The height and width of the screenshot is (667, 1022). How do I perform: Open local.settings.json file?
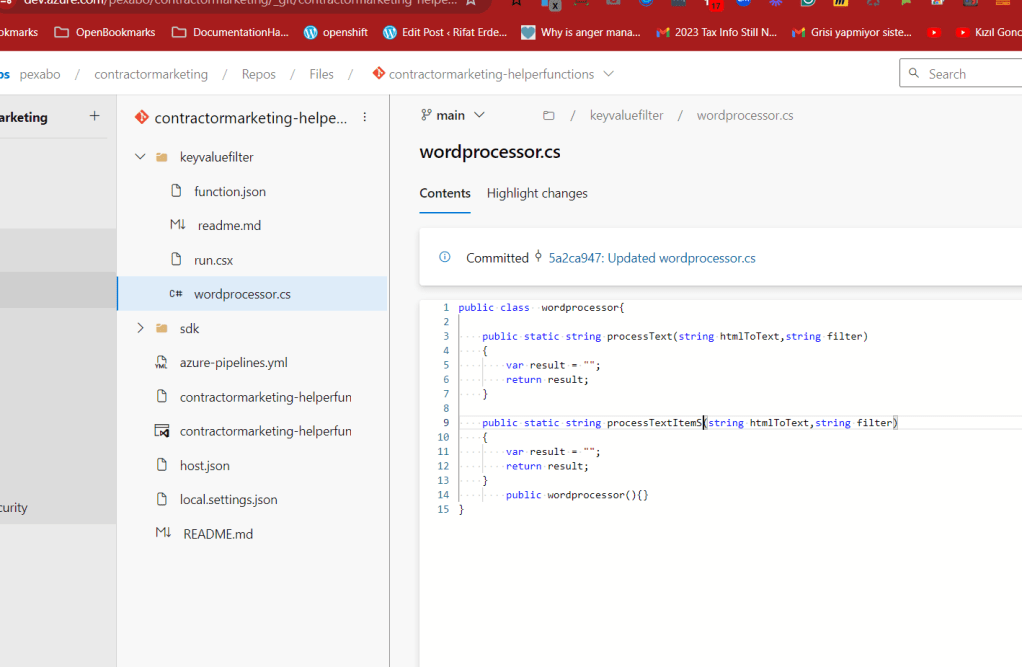point(228,499)
